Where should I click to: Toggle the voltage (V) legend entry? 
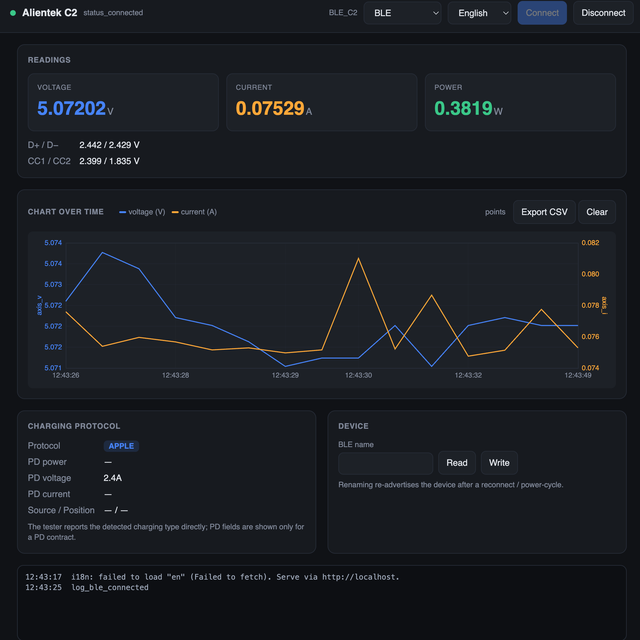pyautogui.click(x=142, y=212)
